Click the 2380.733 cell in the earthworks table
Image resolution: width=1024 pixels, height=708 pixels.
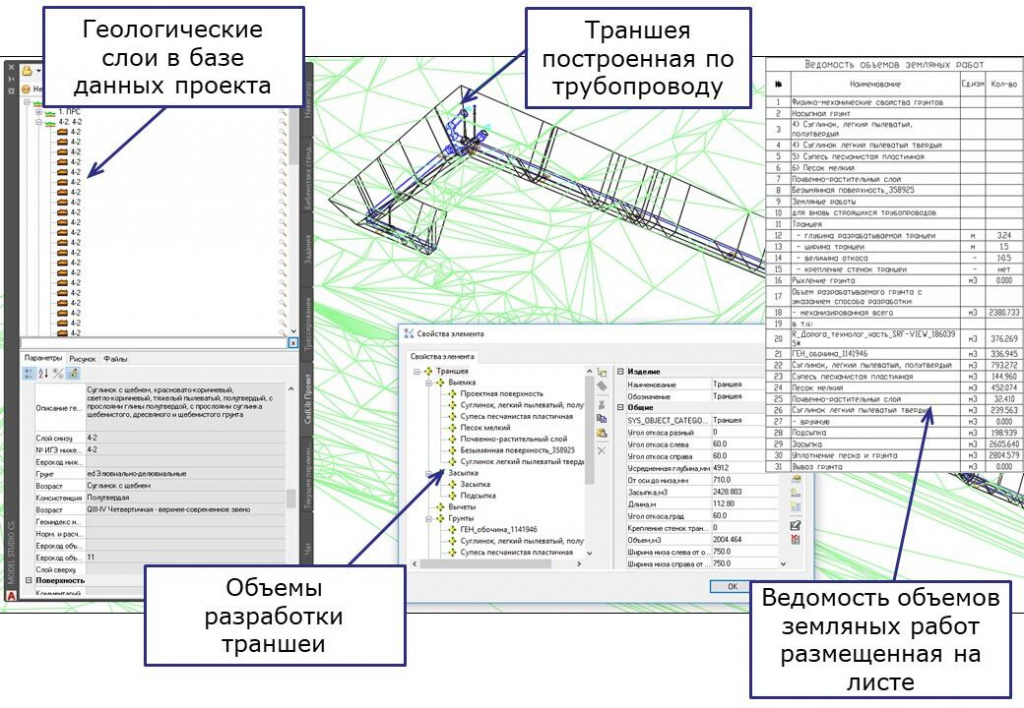[x=1004, y=313]
